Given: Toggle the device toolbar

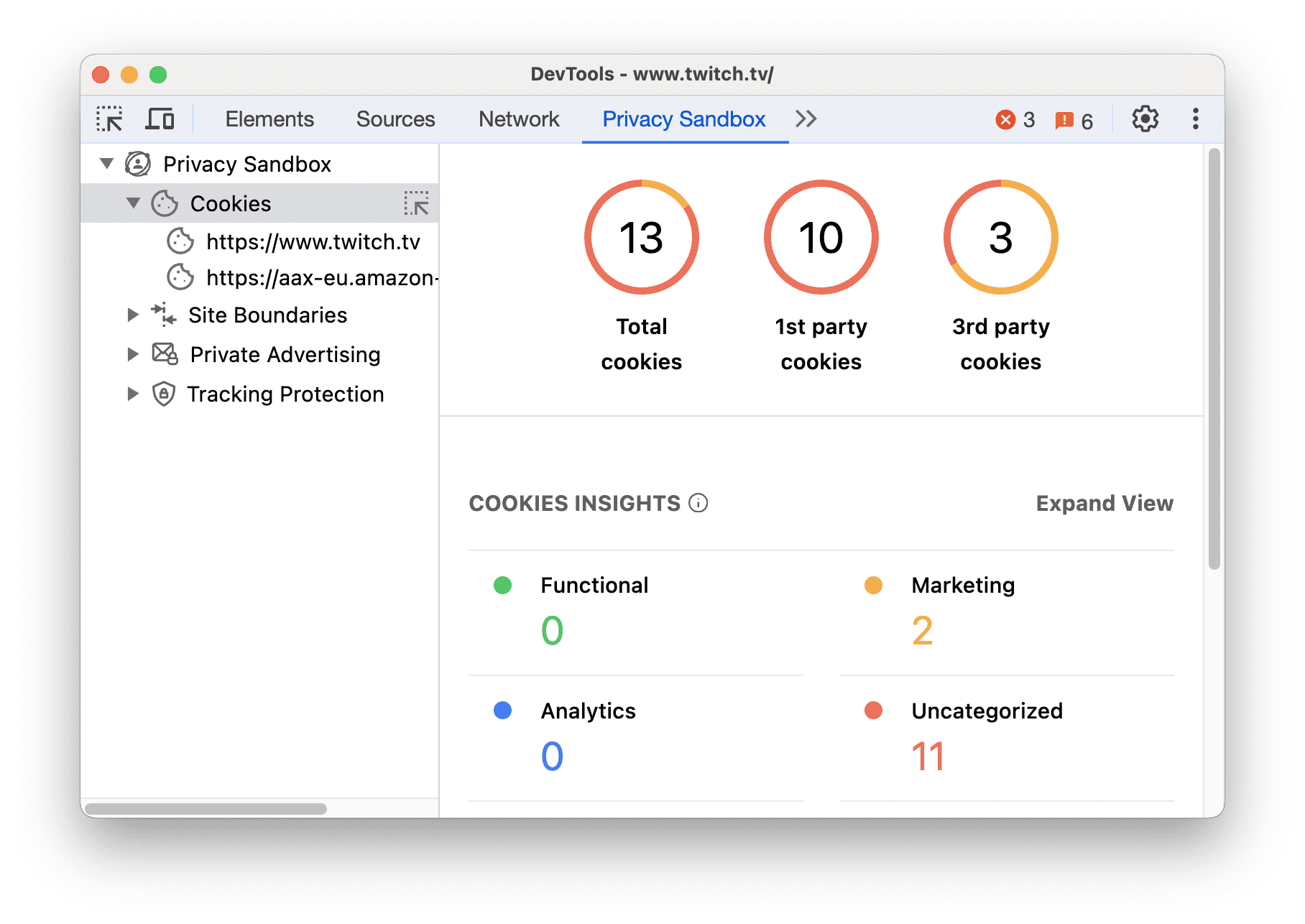Looking at the screenshot, I should point(160,119).
